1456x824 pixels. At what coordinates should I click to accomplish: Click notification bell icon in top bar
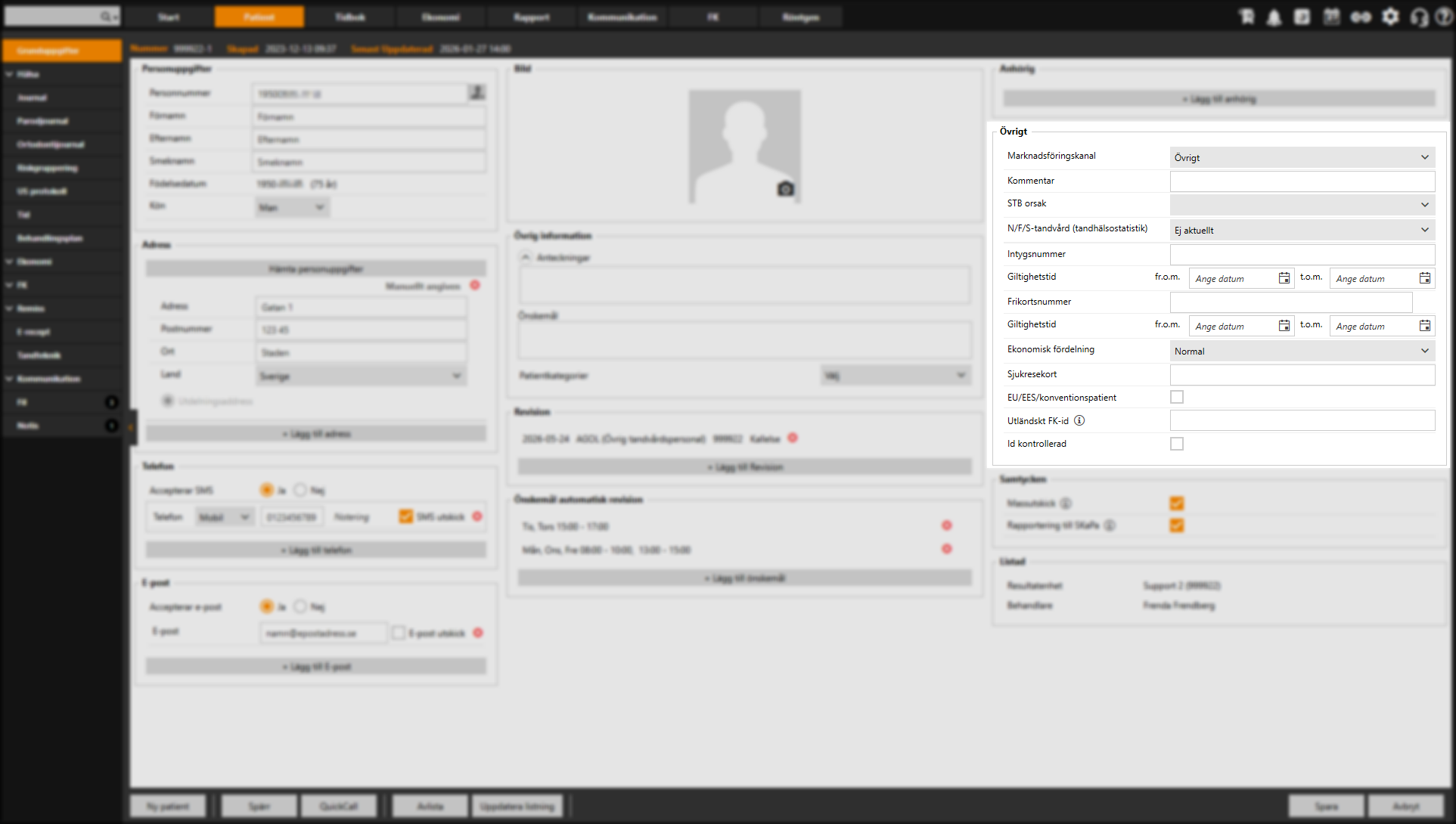click(1274, 17)
